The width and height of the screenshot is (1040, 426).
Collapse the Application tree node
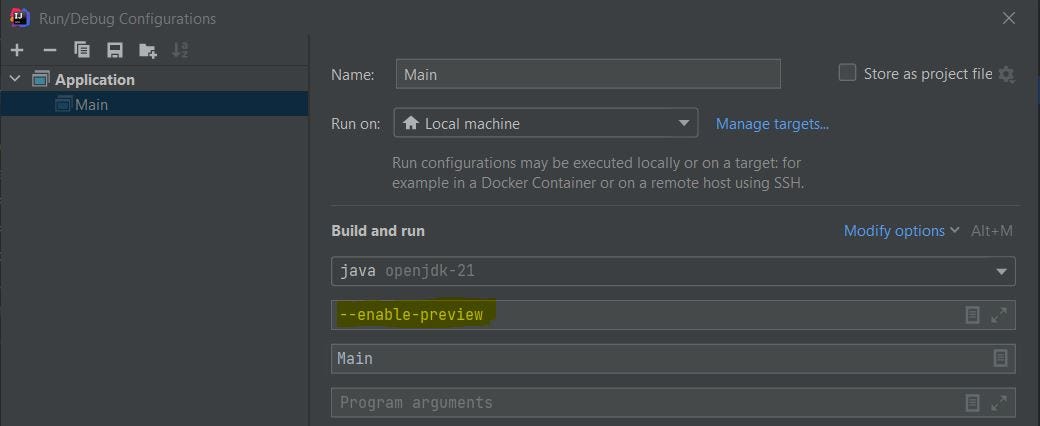(15, 79)
